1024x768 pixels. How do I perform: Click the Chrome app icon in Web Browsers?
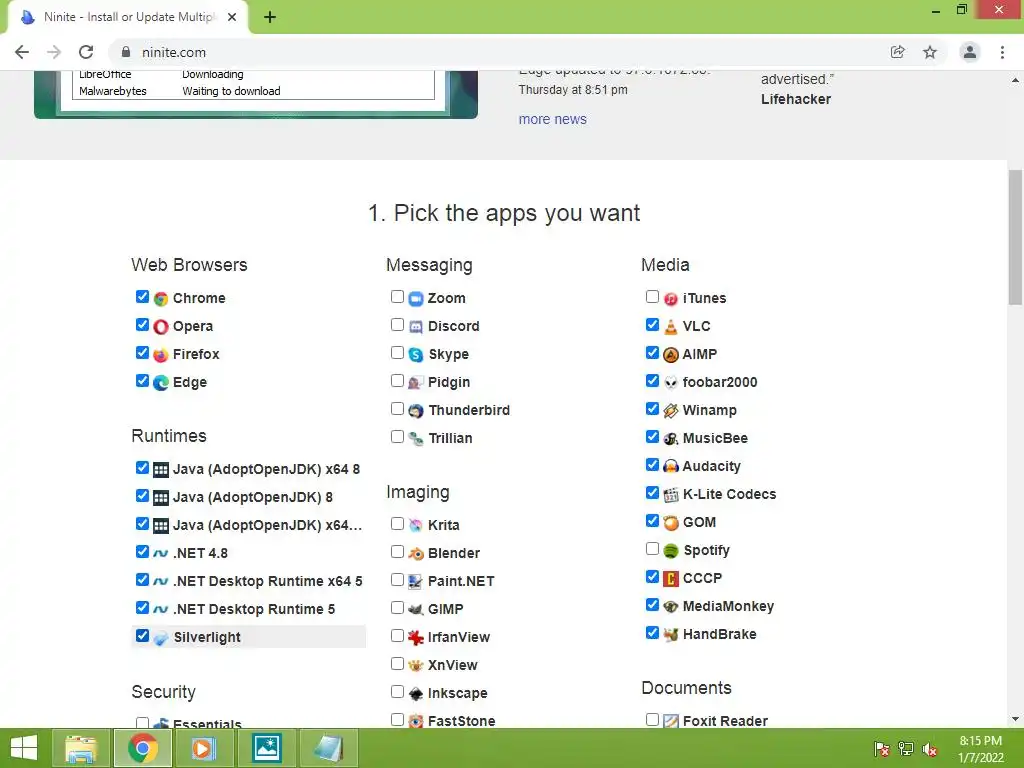(x=161, y=299)
